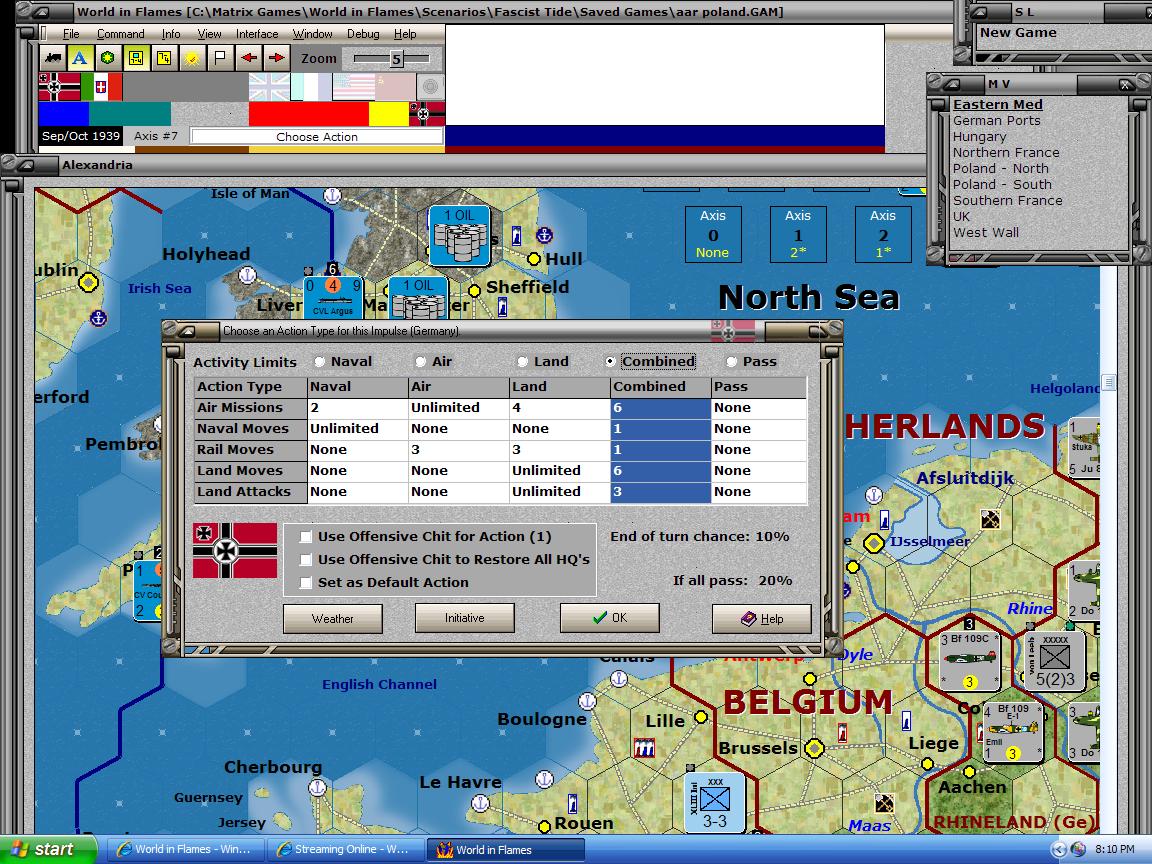Open the action dialog's title-bar menu button

[x=190, y=331]
